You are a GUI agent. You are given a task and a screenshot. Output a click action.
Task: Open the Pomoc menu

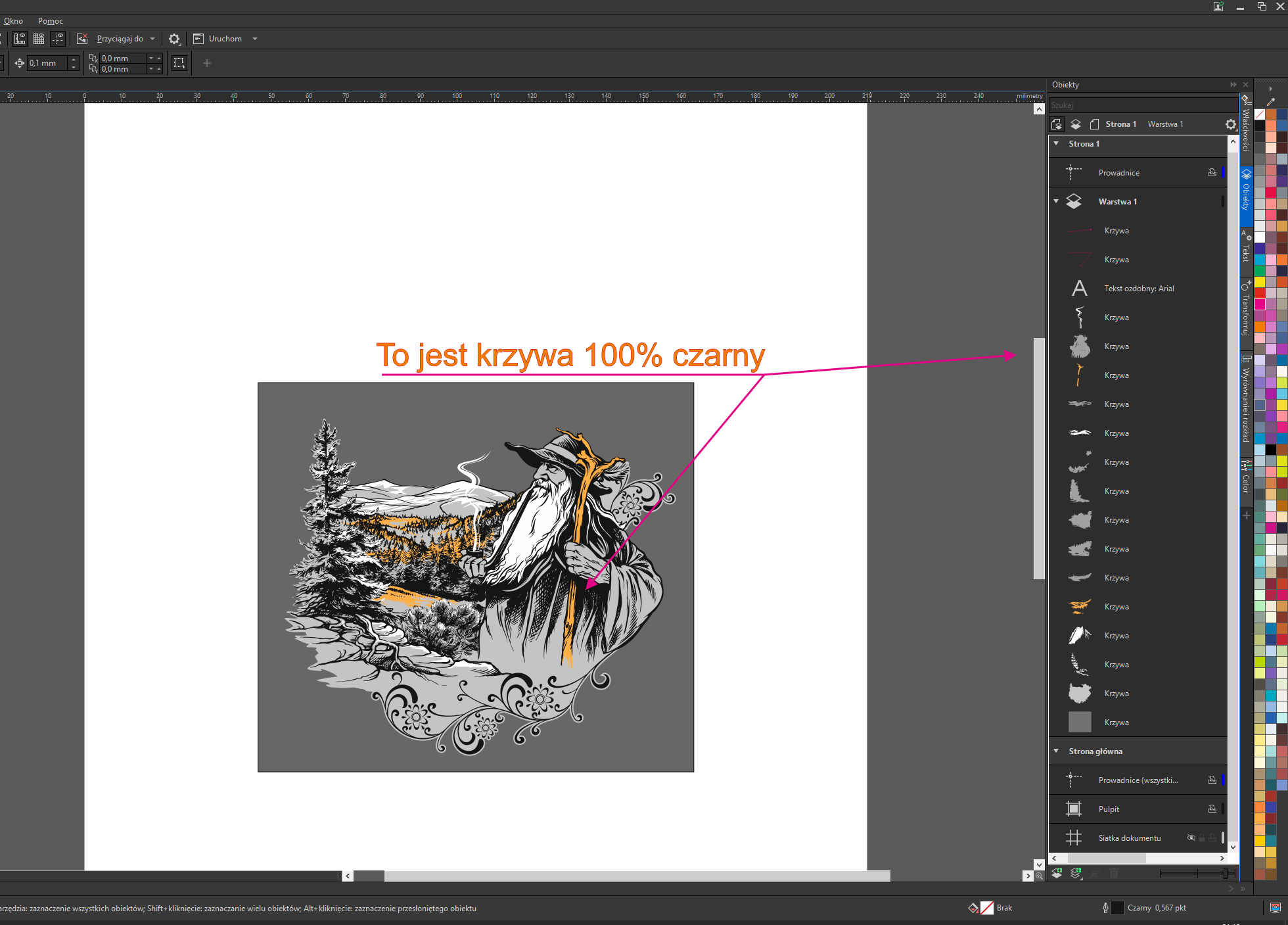[50, 21]
